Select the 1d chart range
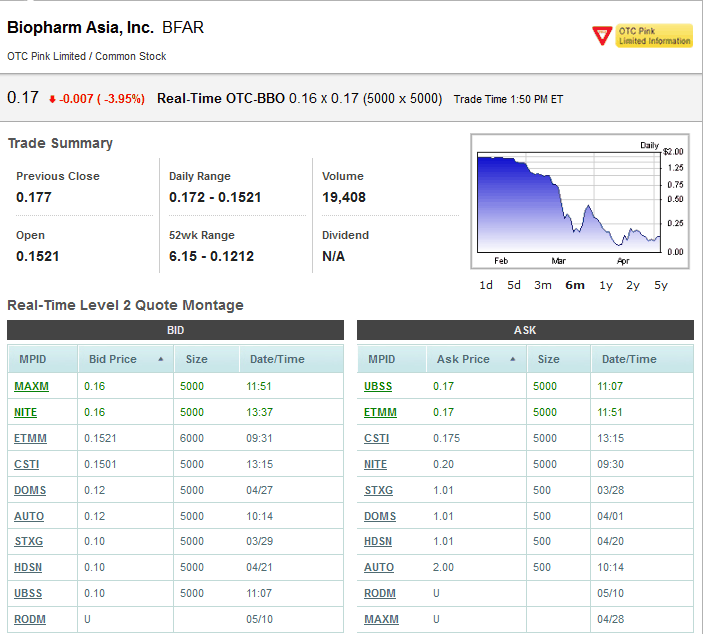The image size is (703, 634). [x=486, y=285]
